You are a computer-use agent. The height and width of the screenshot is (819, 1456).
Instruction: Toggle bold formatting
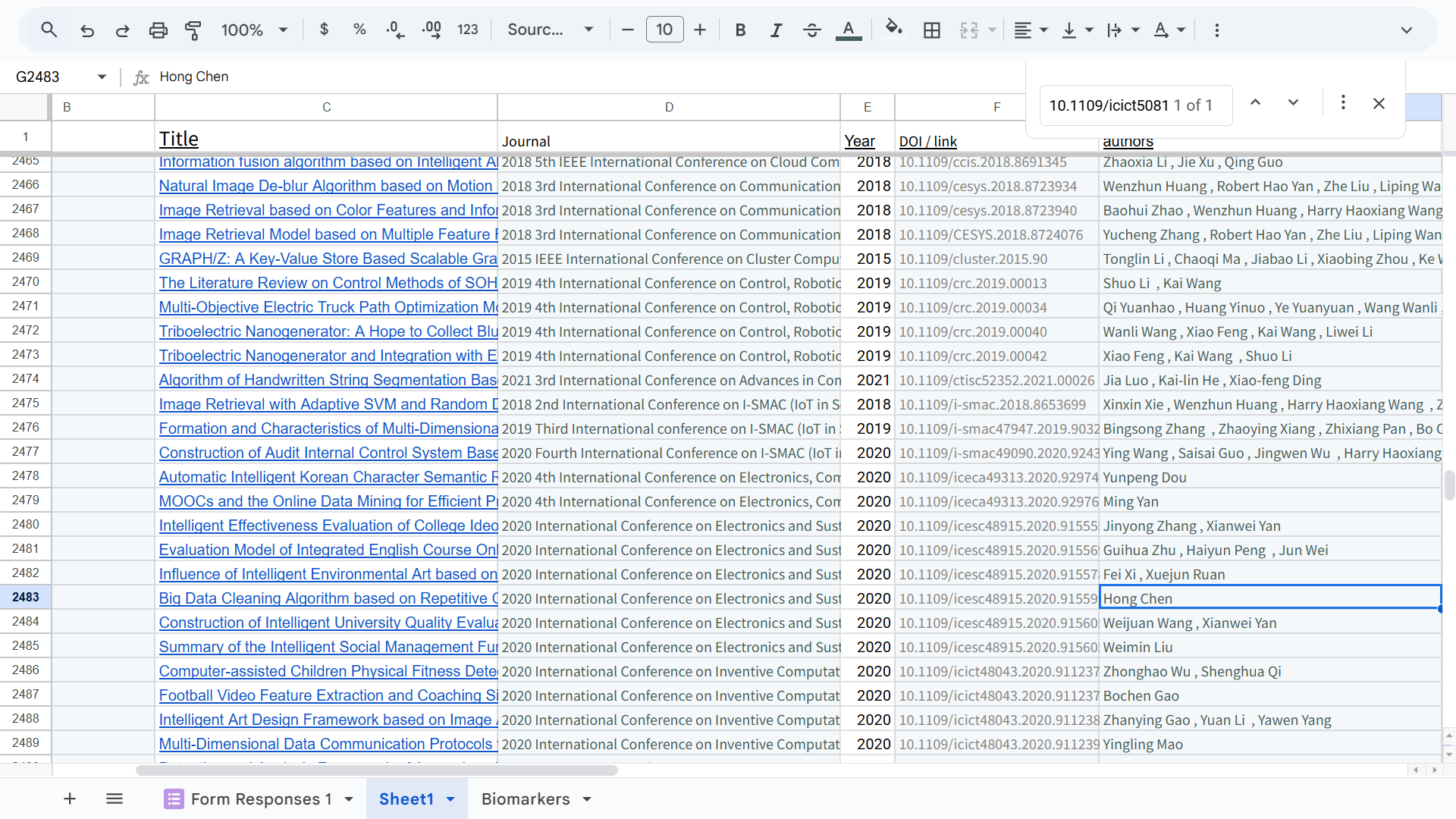tap(740, 30)
